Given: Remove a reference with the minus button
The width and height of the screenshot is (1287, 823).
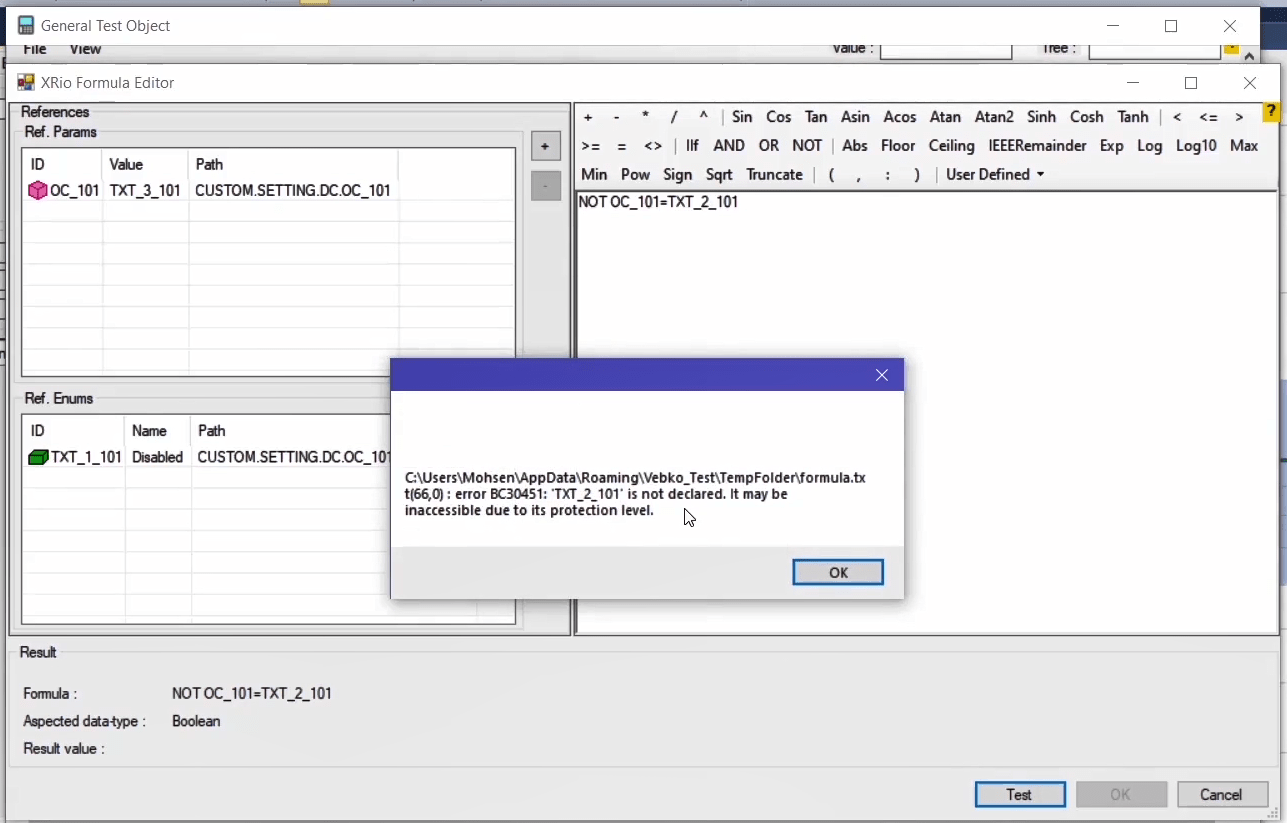Looking at the screenshot, I should (545, 185).
